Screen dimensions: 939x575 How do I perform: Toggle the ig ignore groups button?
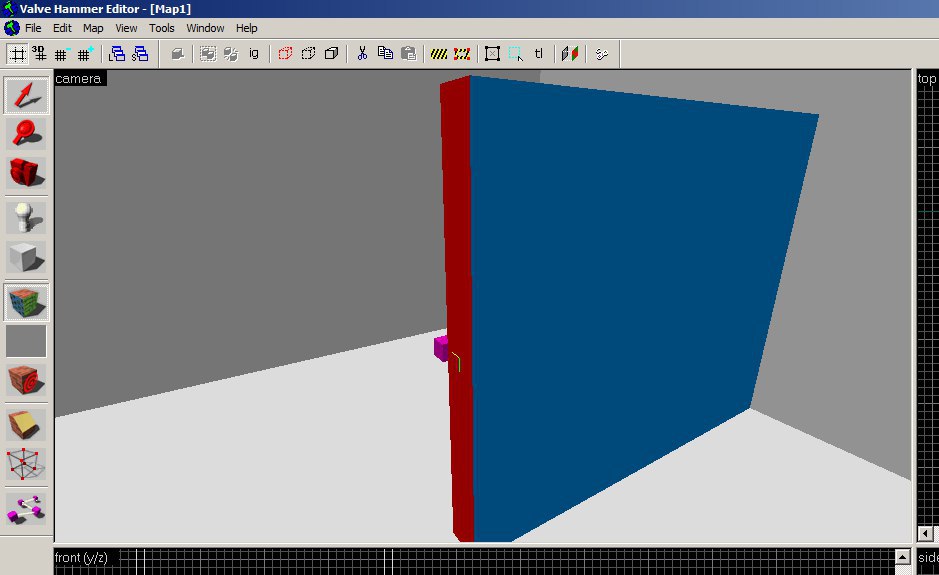254,54
